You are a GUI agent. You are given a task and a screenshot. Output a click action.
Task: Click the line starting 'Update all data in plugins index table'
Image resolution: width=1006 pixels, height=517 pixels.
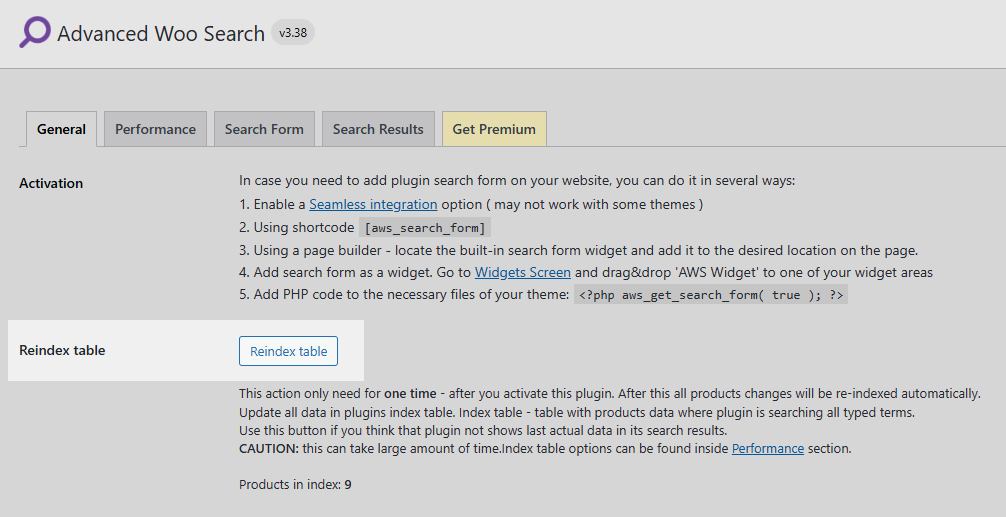tap(577, 412)
